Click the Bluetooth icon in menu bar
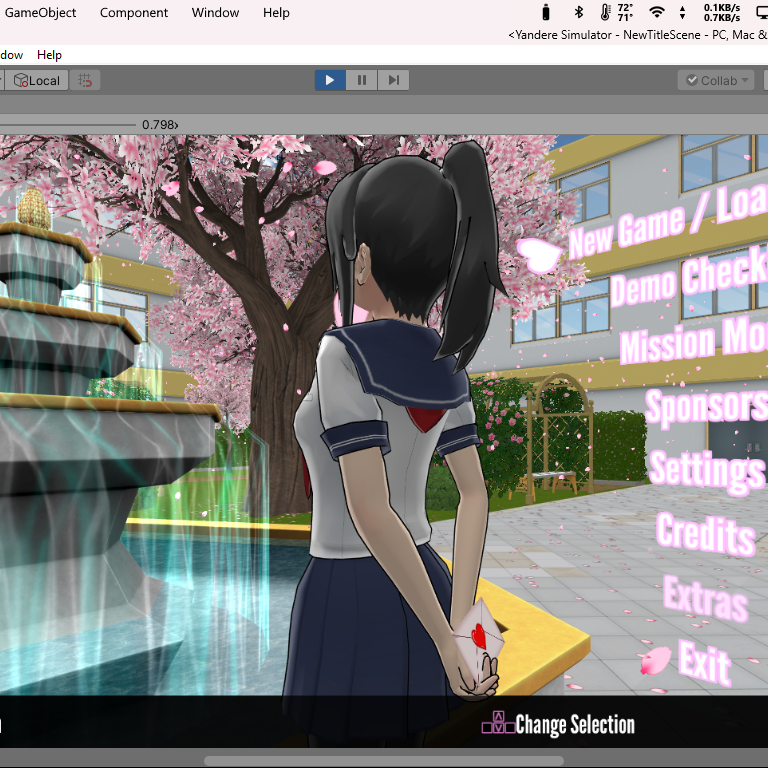This screenshot has width=768, height=768. pos(578,12)
